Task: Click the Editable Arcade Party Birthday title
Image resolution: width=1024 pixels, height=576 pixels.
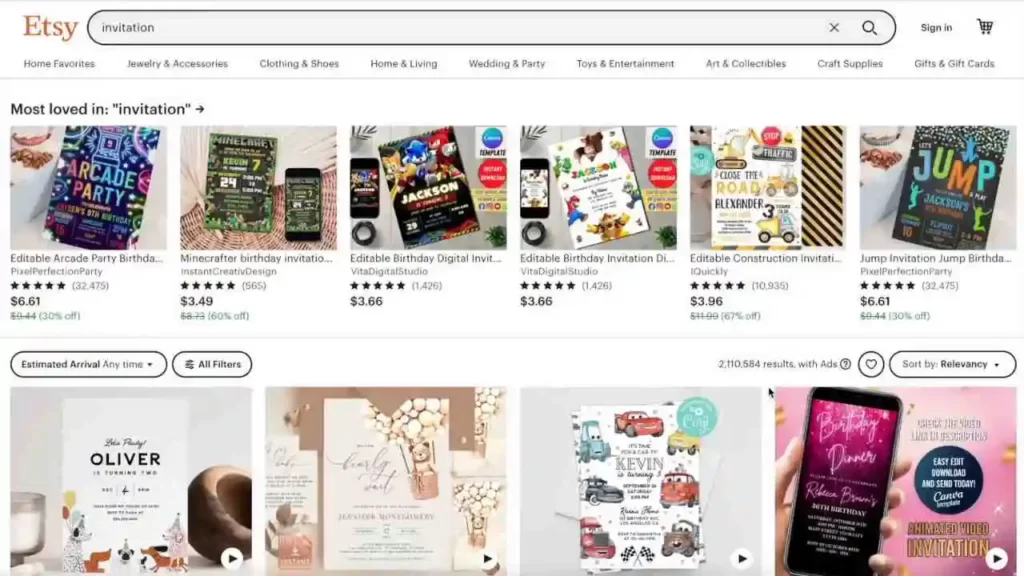Action: (x=87, y=258)
